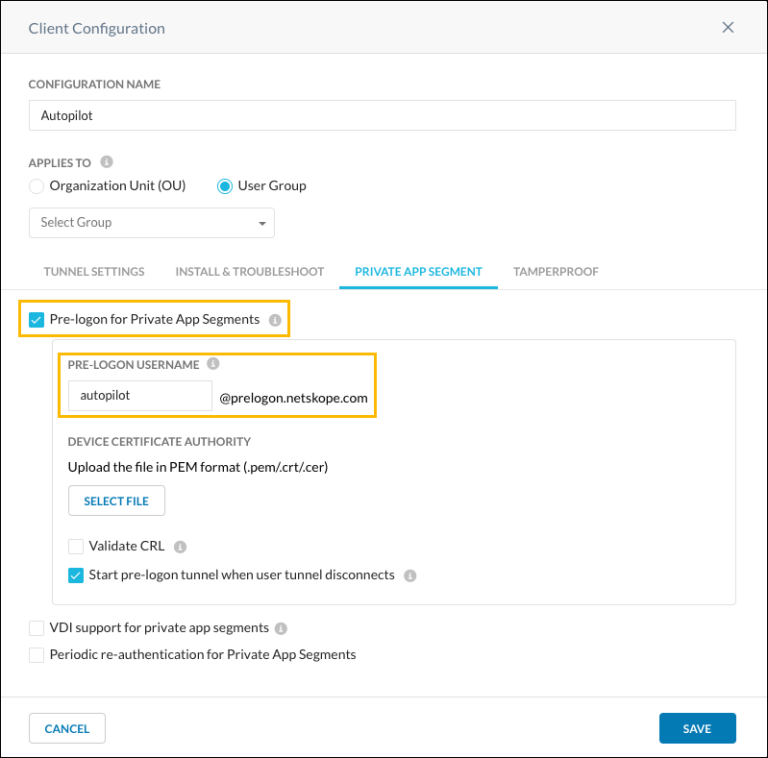Screen dimensions: 768x758
Task: Click the Cancel button
Action: [67, 728]
